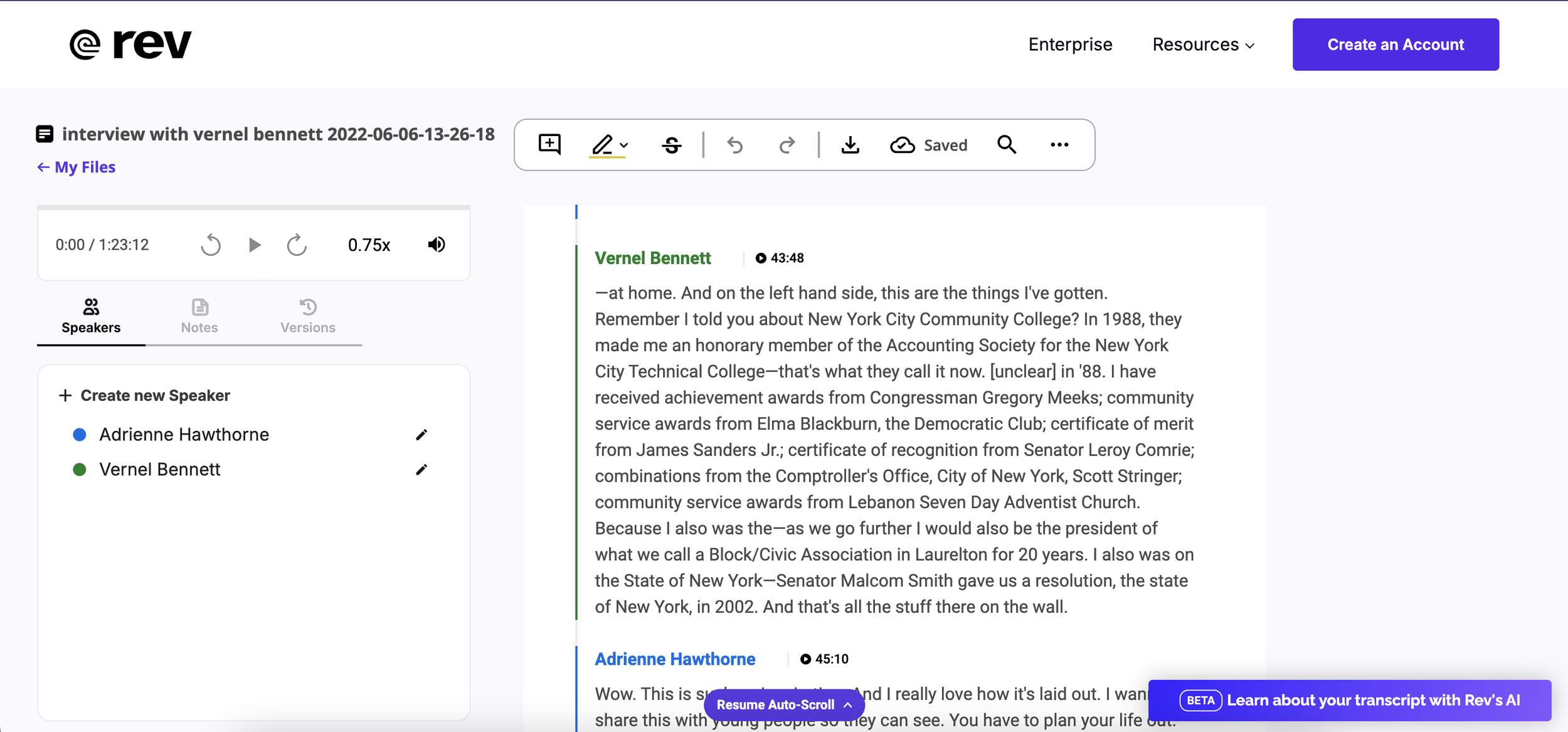Open the three-dot more options menu
Image resolution: width=1568 pixels, height=732 pixels.
click(1059, 145)
